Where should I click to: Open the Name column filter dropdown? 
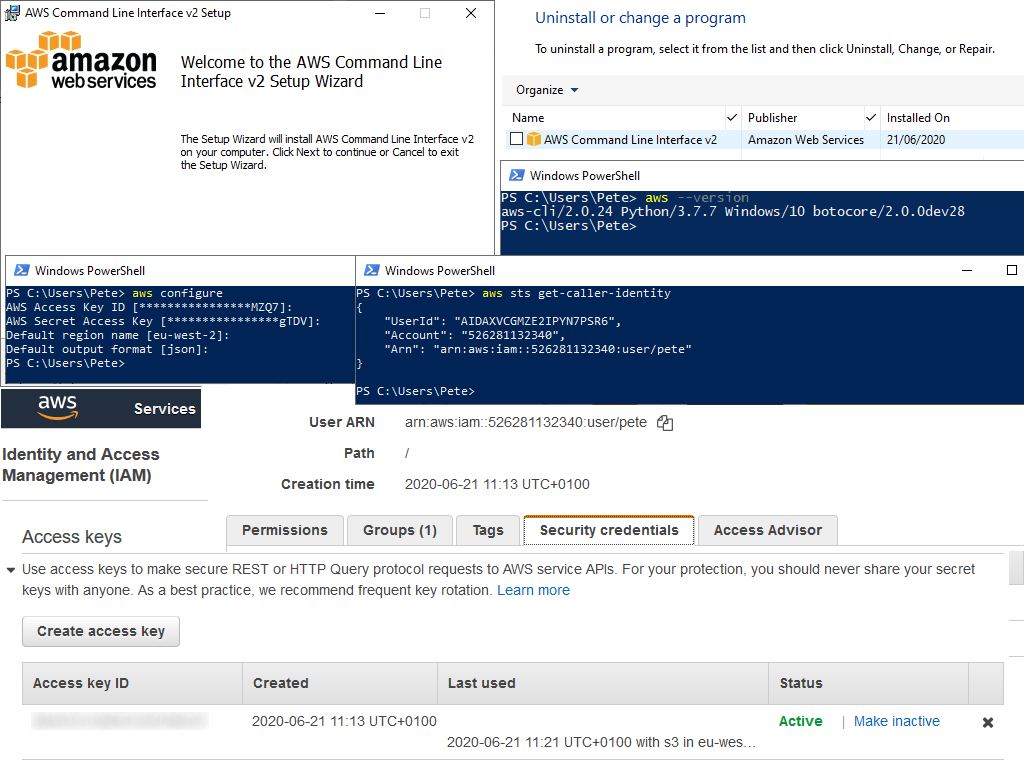[x=730, y=117]
